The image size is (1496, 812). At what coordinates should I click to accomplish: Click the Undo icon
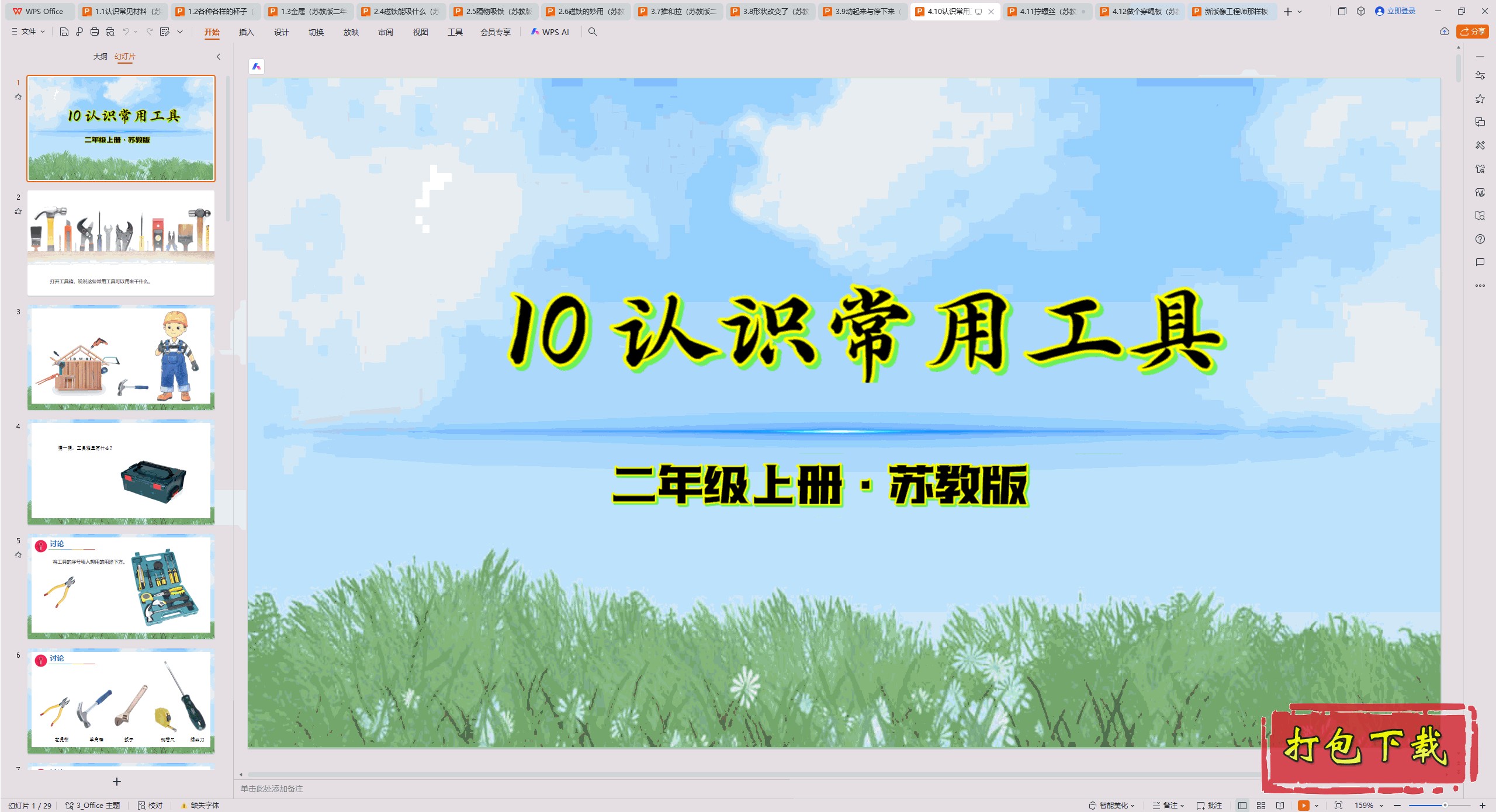(126, 32)
